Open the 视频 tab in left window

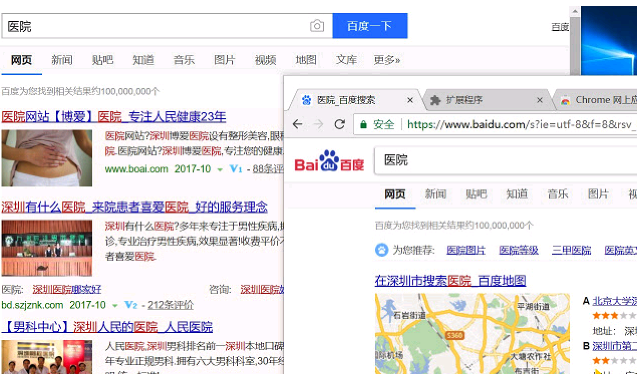pos(265,60)
